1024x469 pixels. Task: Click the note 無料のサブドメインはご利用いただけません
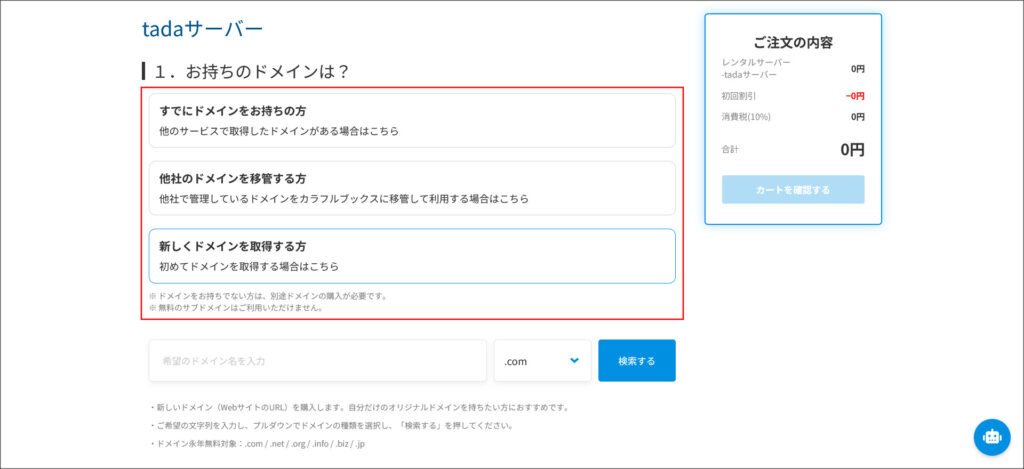point(237,308)
